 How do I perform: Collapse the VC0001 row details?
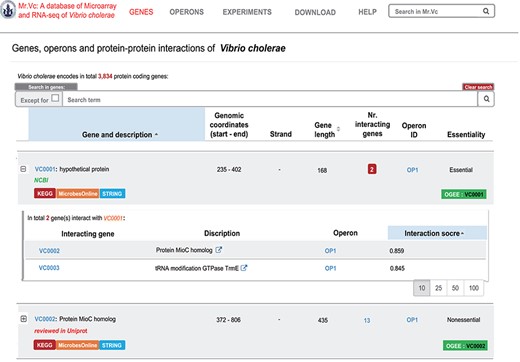click(x=23, y=169)
